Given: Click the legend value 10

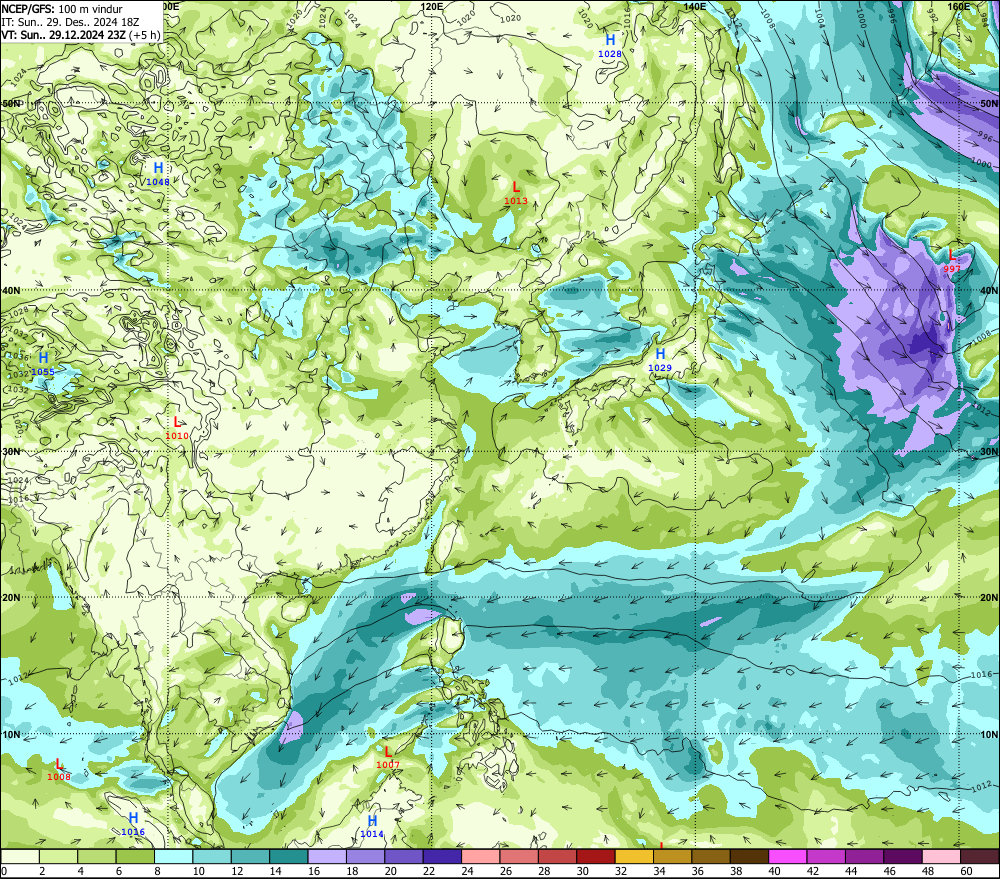Looking at the screenshot, I should (199, 871).
